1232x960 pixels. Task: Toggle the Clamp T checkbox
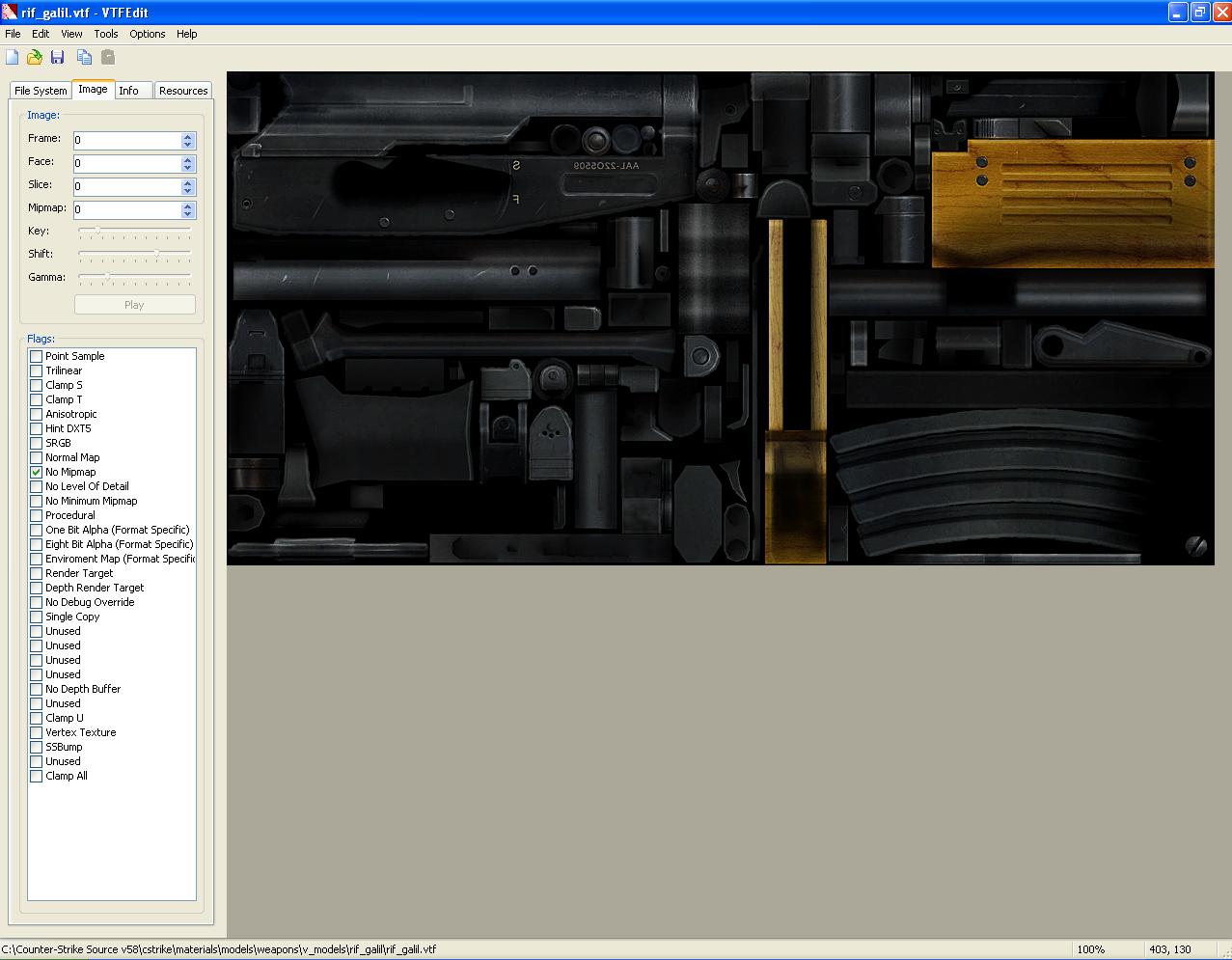[36, 399]
